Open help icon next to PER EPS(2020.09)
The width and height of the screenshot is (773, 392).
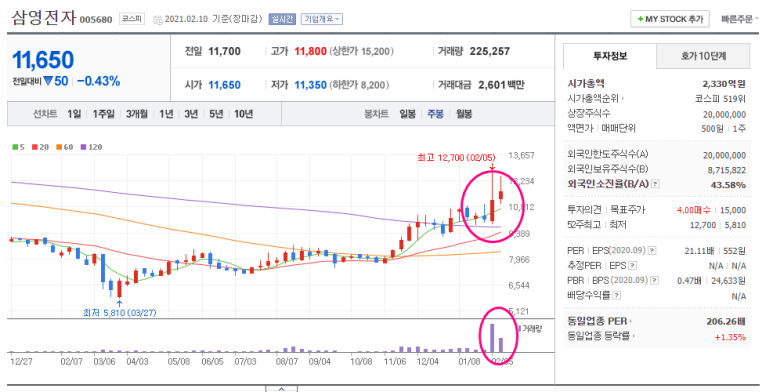[x=652, y=250]
